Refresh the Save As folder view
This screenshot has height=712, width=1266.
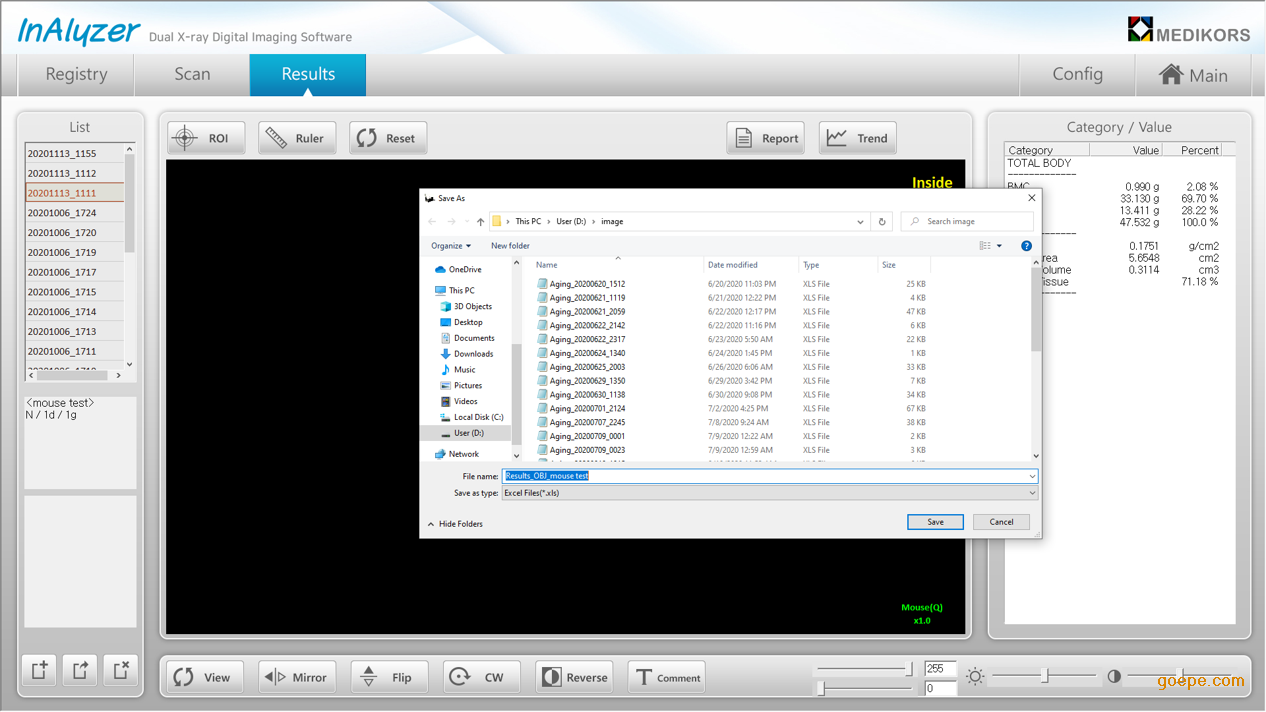pyautogui.click(x=882, y=222)
